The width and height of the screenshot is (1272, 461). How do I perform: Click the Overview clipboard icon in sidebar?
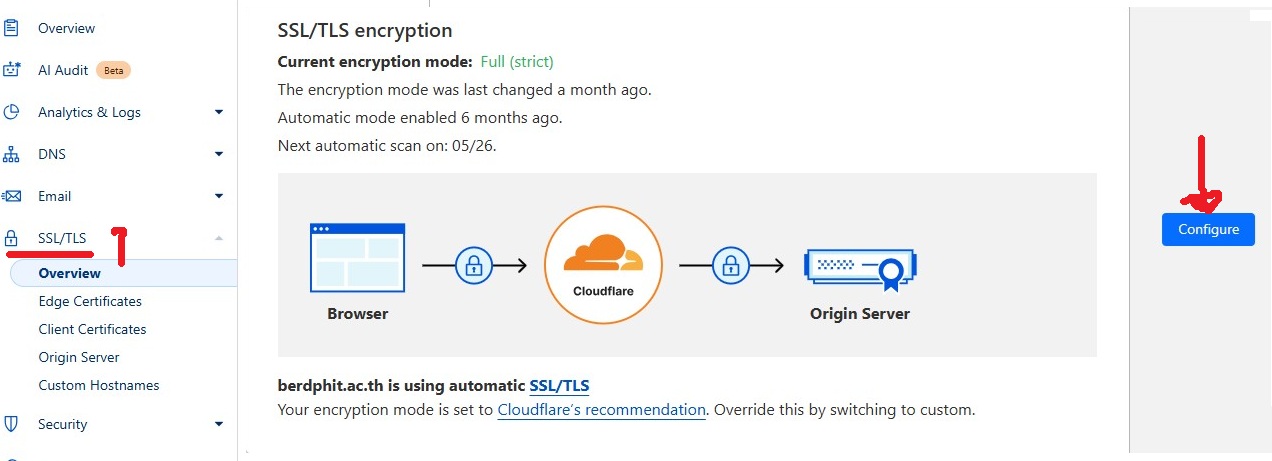pyautogui.click(x=12, y=28)
